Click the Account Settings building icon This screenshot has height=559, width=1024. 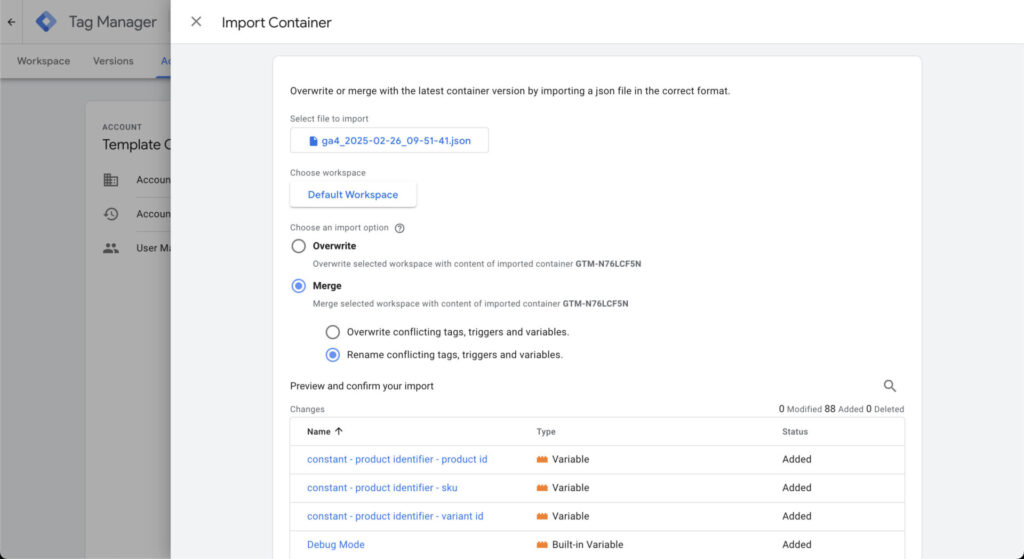(111, 180)
